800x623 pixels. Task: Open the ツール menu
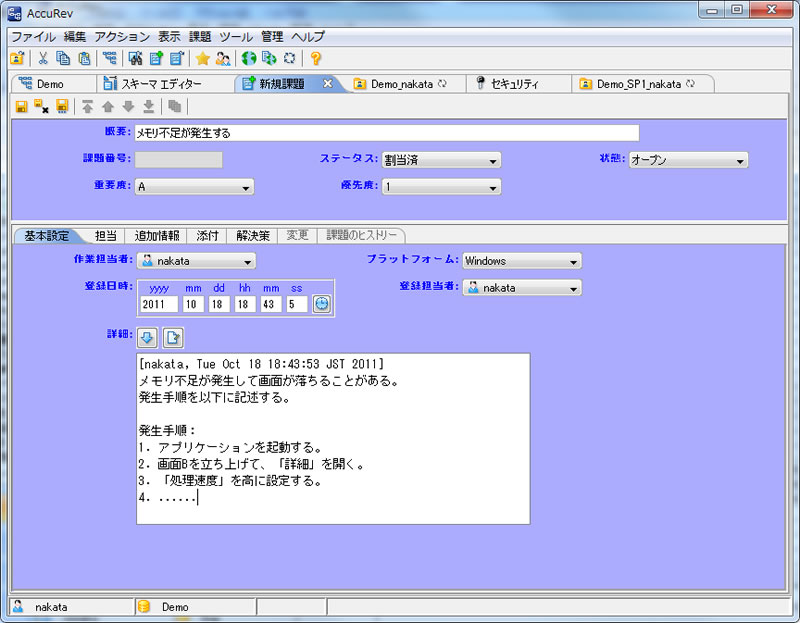pos(236,37)
